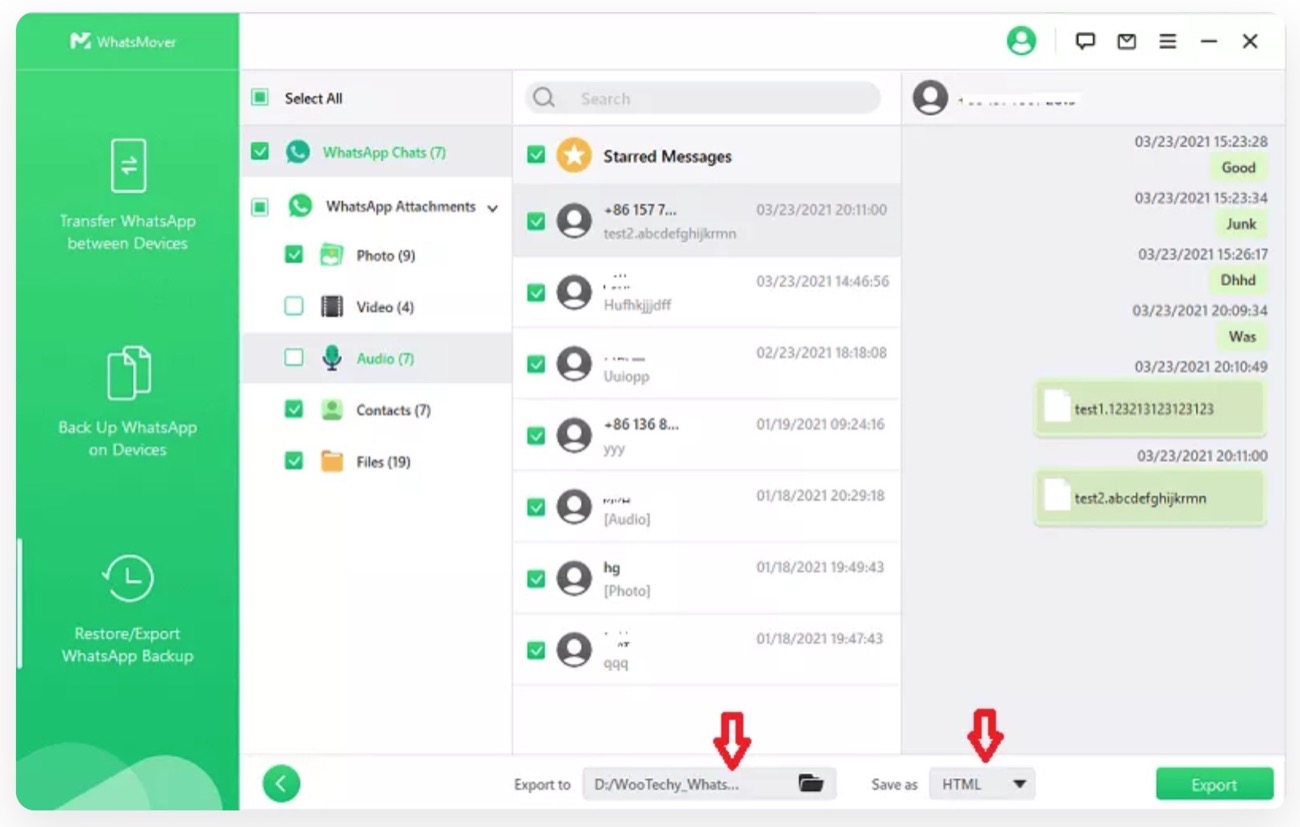This screenshot has width=1300, height=827.
Task: Uncheck the WhatsApp Chats (7) checkbox
Action: (x=260, y=152)
